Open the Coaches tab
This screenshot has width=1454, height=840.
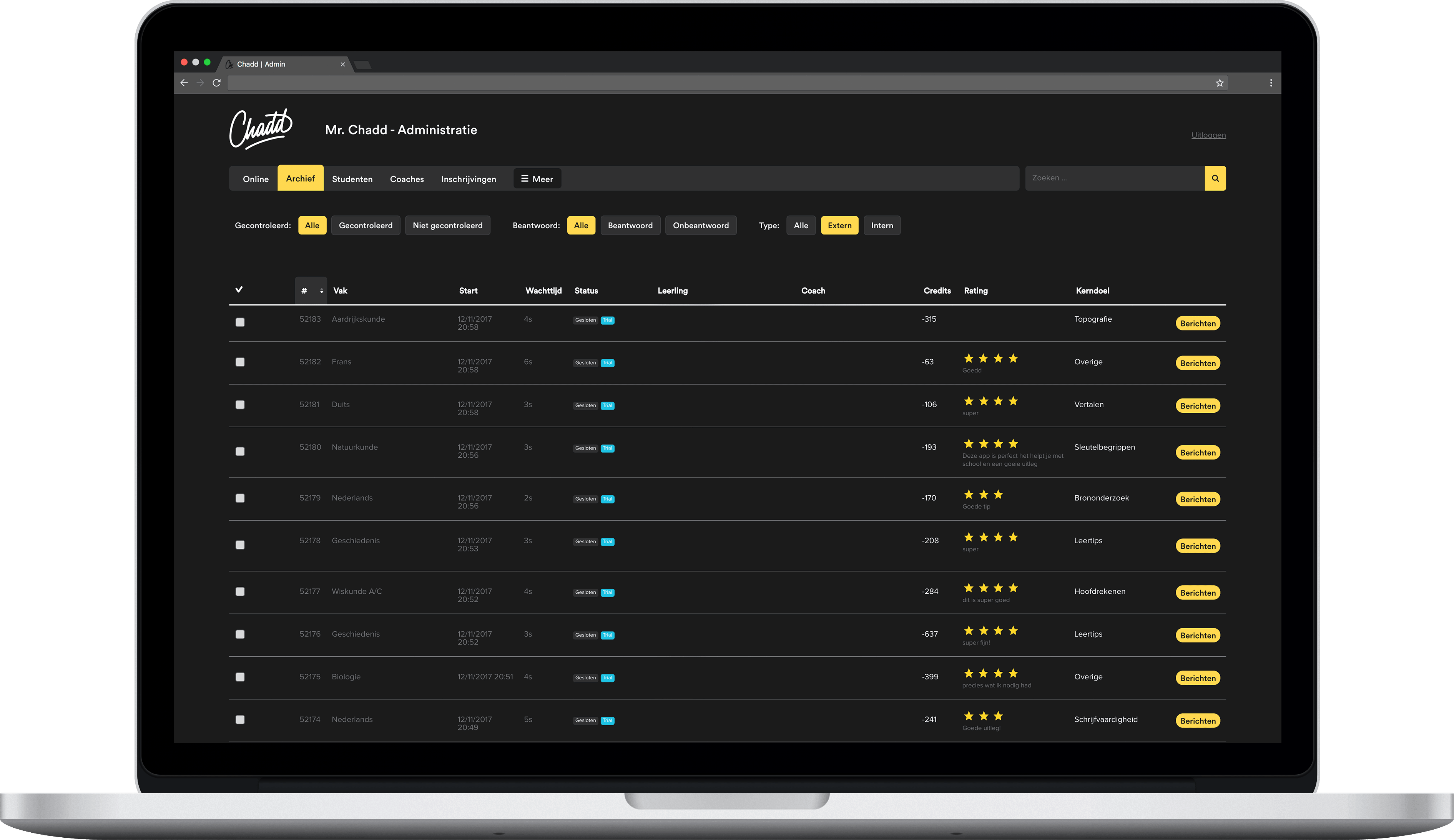pyautogui.click(x=406, y=179)
